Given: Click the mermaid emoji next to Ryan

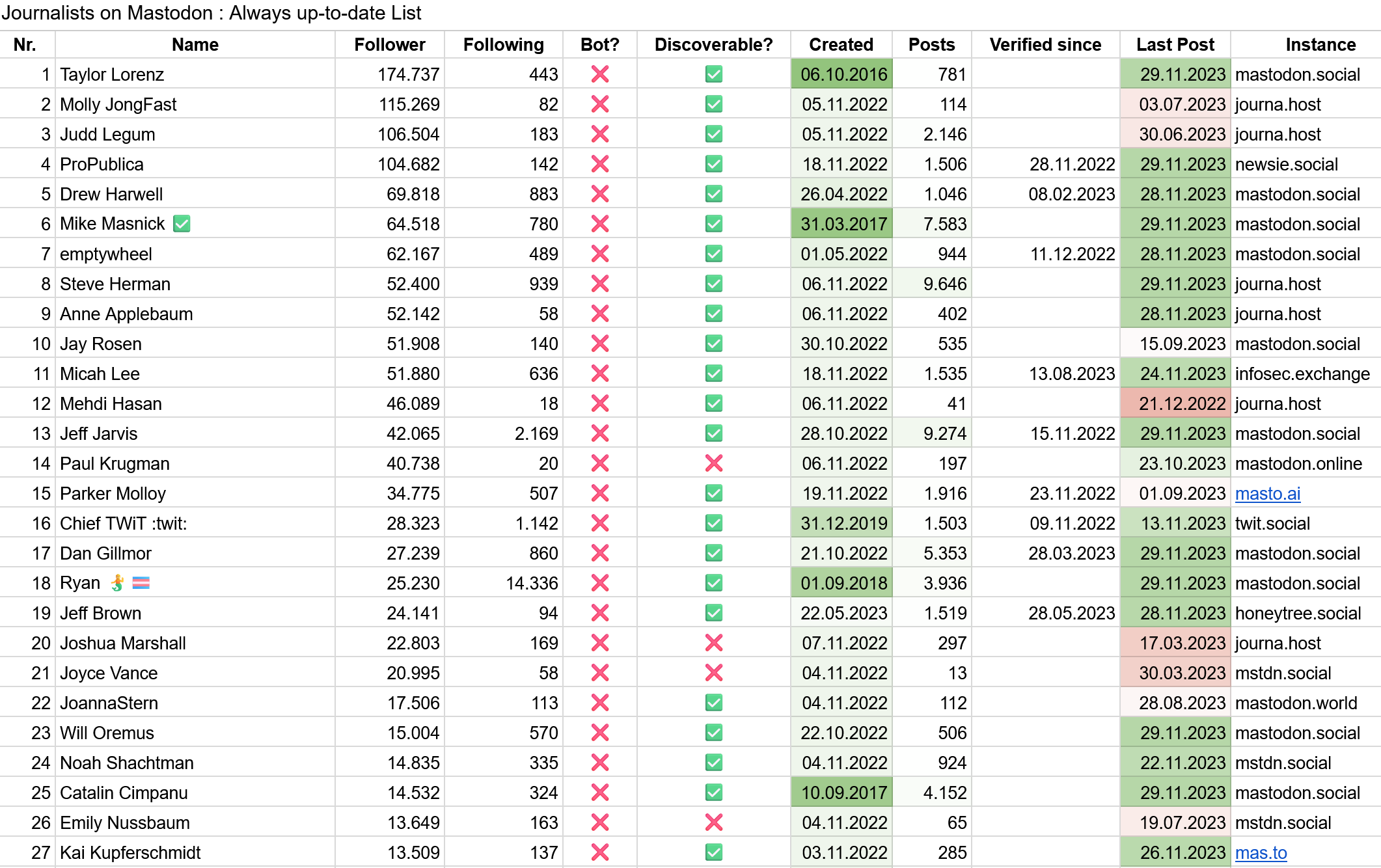Looking at the screenshot, I should pos(117,583).
